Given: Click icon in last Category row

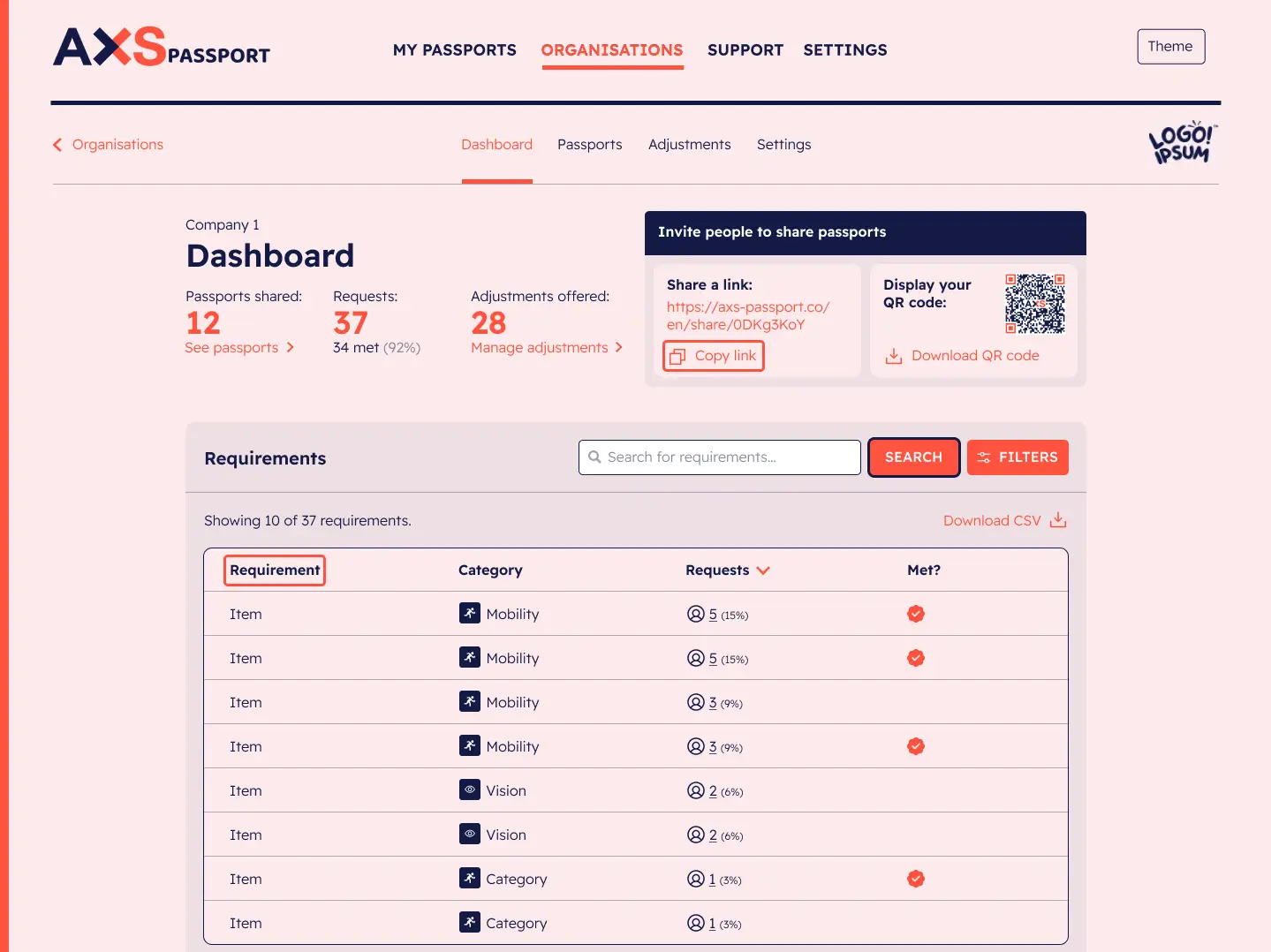Looking at the screenshot, I should point(470,922).
